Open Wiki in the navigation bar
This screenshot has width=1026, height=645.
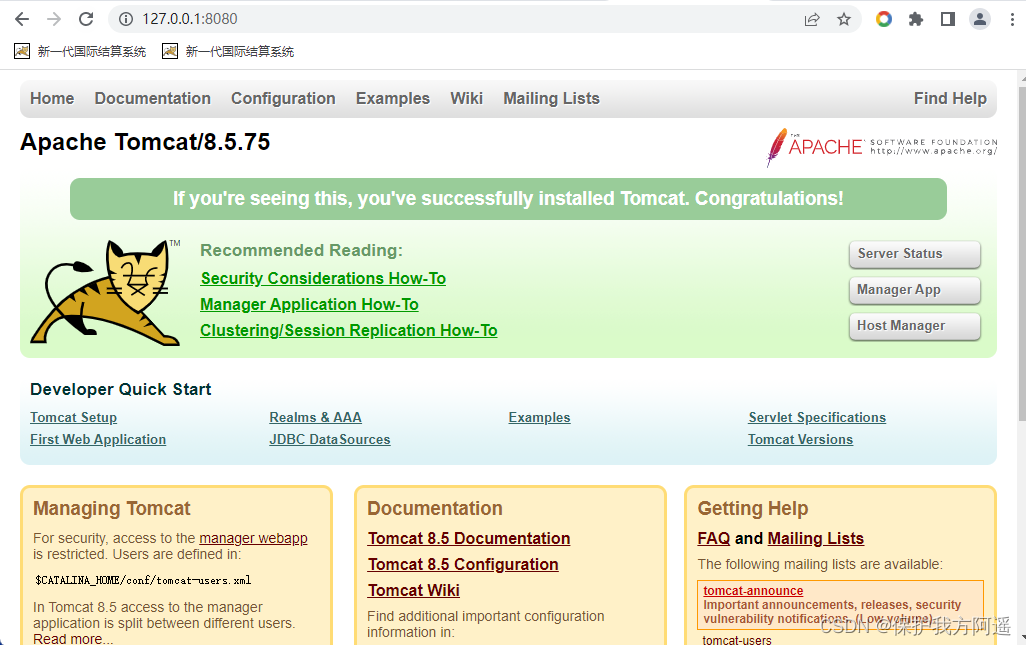(x=467, y=98)
